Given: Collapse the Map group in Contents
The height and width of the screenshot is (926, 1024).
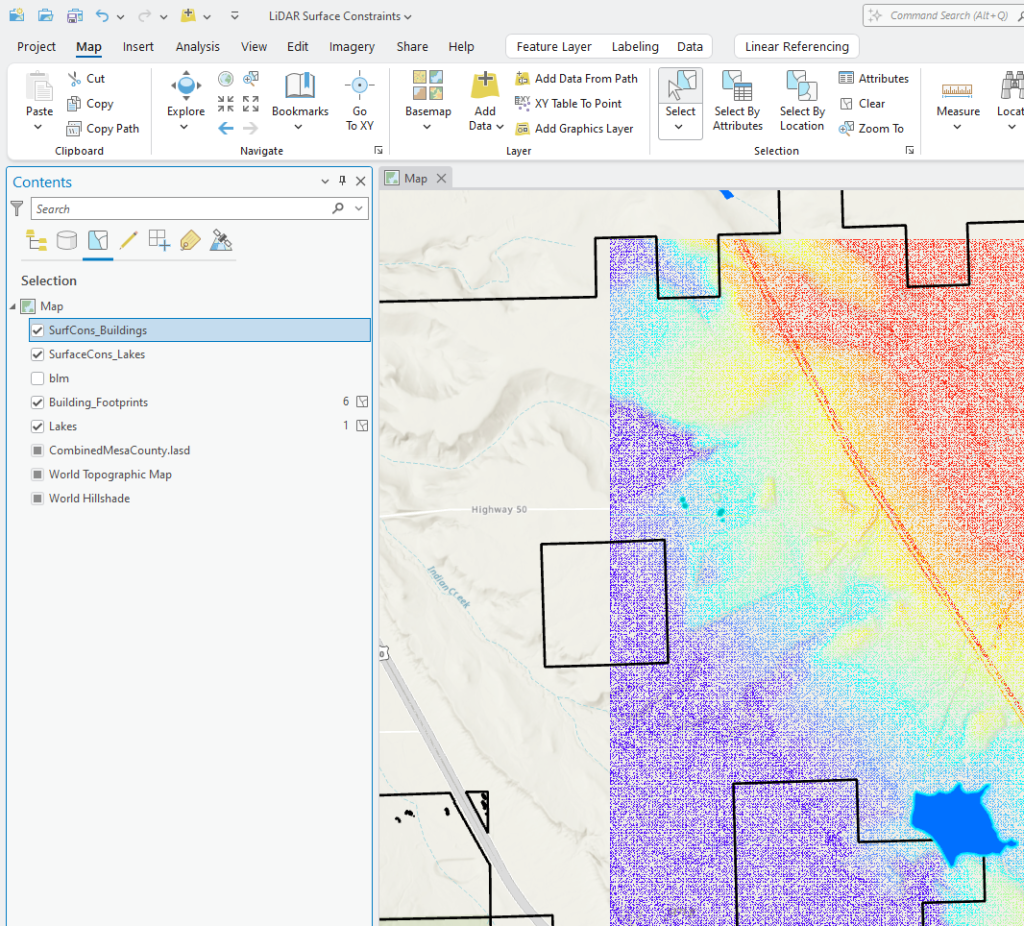Looking at the screenshot, I should tap(10, 306).
